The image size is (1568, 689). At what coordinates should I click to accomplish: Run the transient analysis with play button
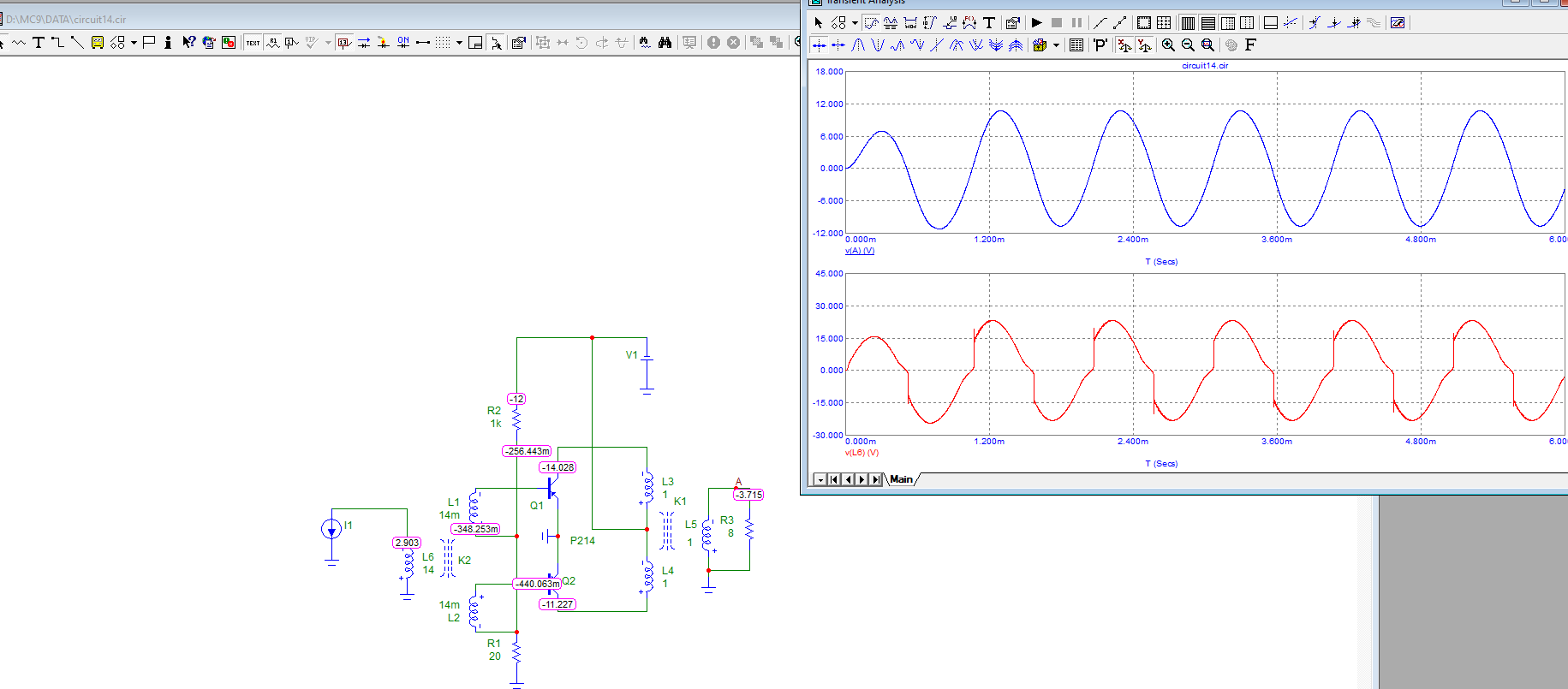(x=1036, y=23)
